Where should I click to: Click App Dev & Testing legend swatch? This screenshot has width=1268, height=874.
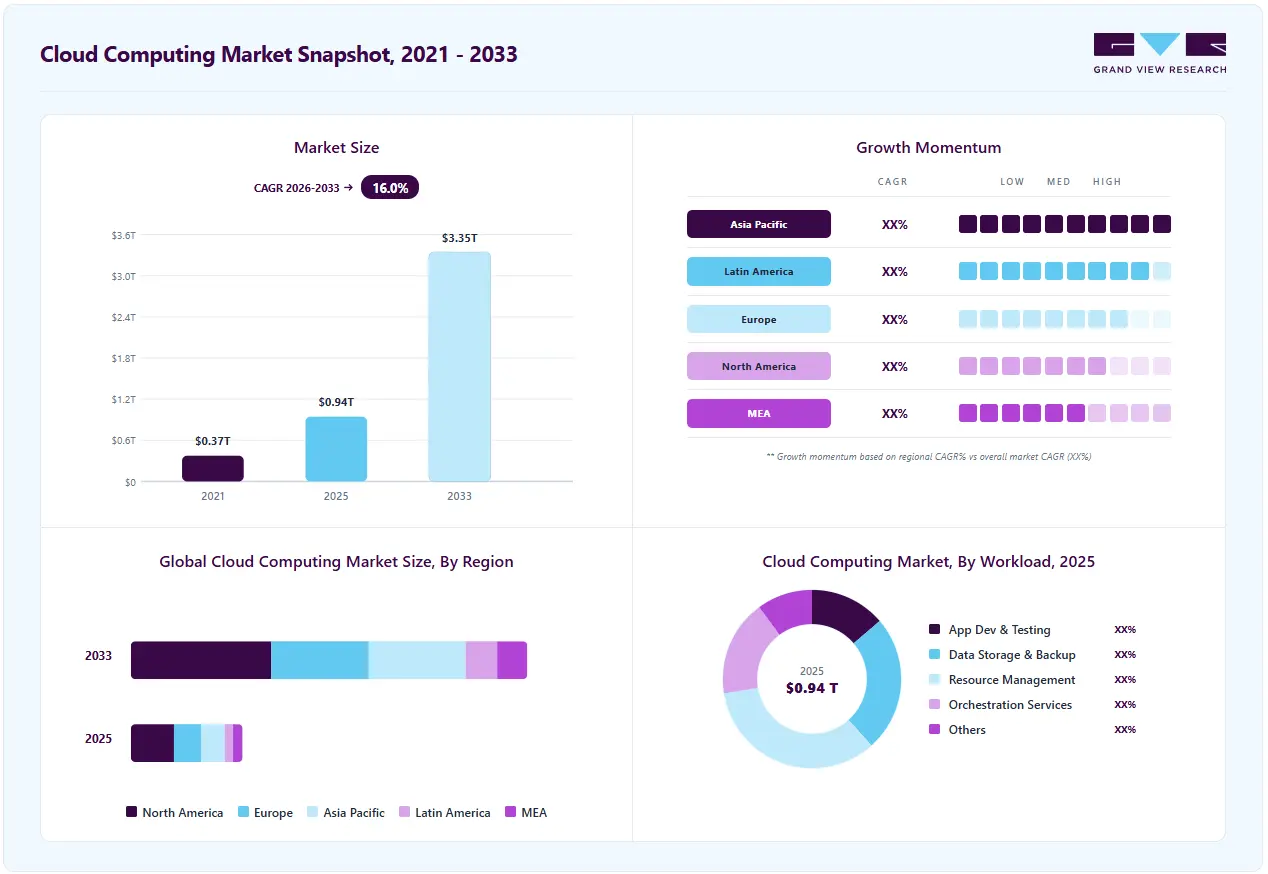click(x=935, y=629)
